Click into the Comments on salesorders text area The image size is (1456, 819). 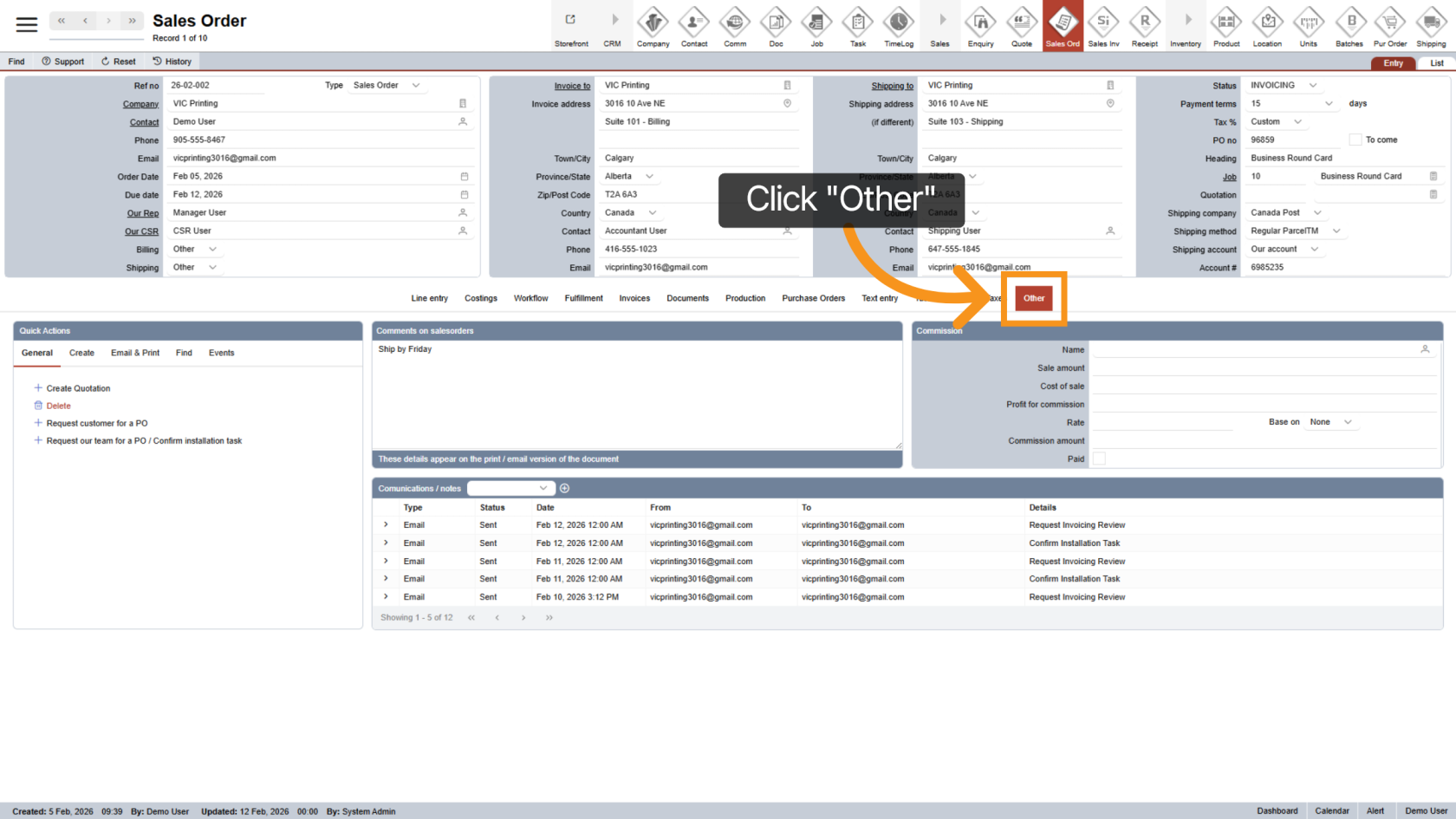point(636,394)
